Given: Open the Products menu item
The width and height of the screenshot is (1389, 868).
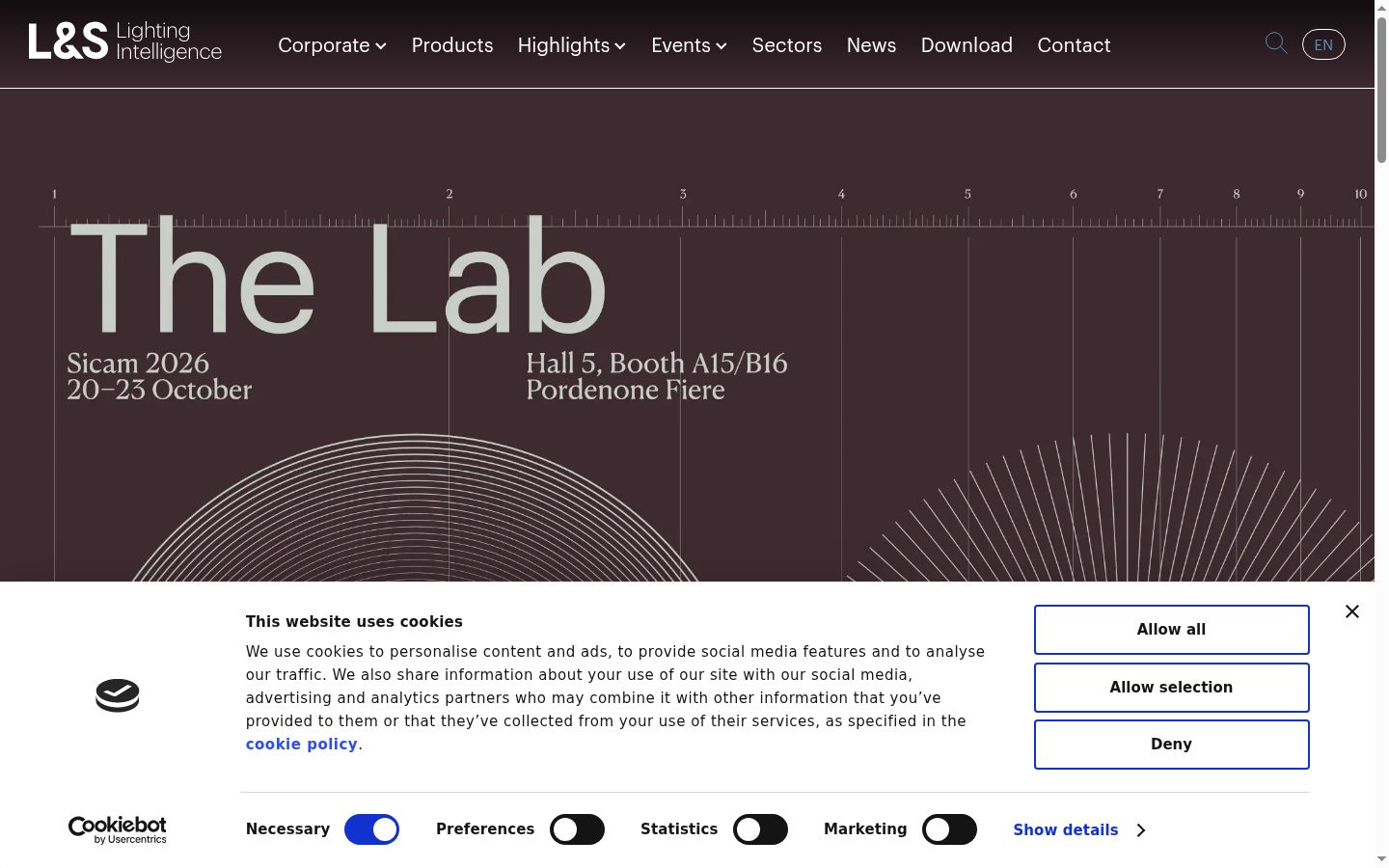Looking at the screenshot, I should click(x=452, y=45).
